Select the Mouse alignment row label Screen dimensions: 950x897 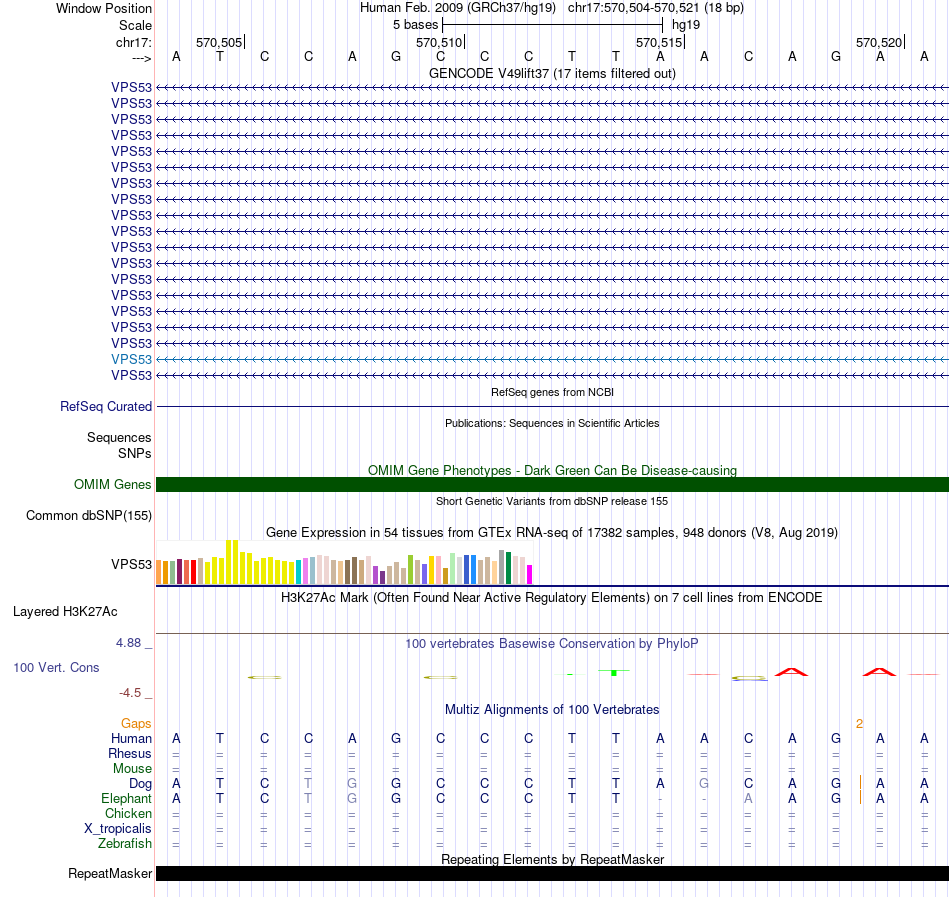132,769
